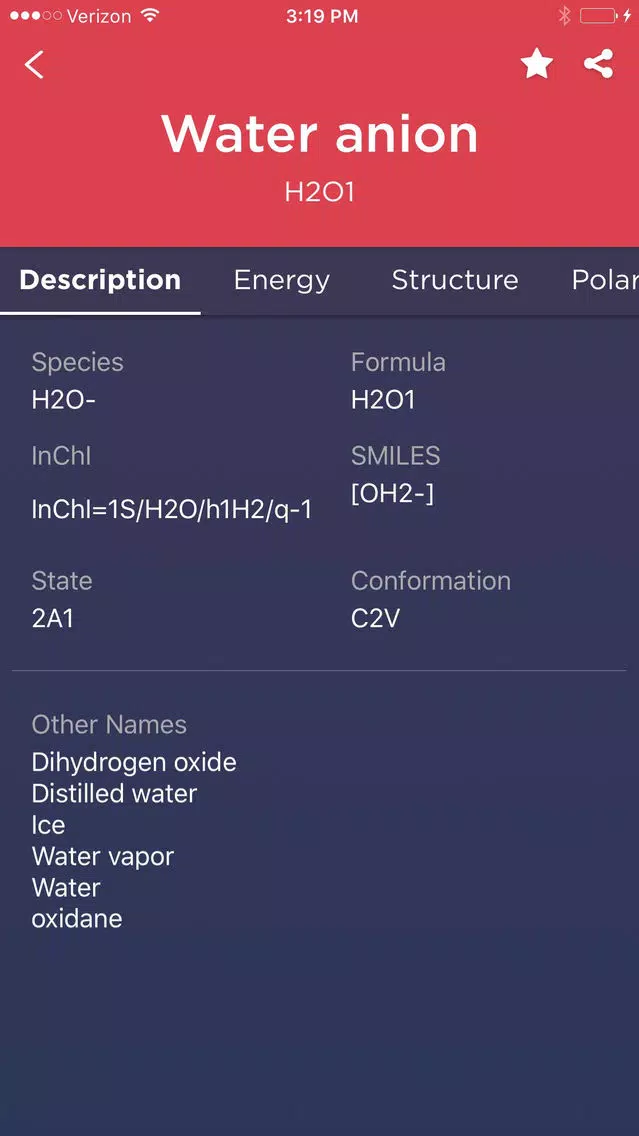Select the Description tab
Image resolution: width=639 pixels, height=1136 pixels.
[x=100, y=280]
